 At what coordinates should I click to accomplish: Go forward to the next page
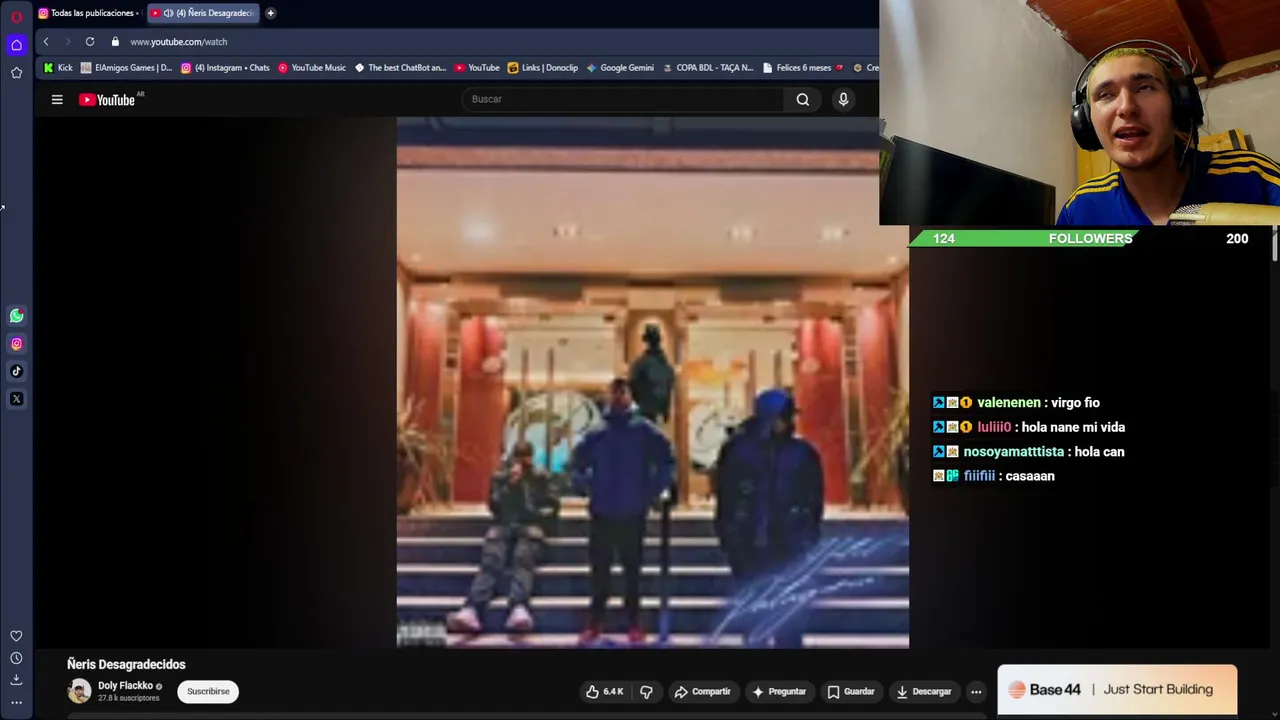click(x=67, y=42)
